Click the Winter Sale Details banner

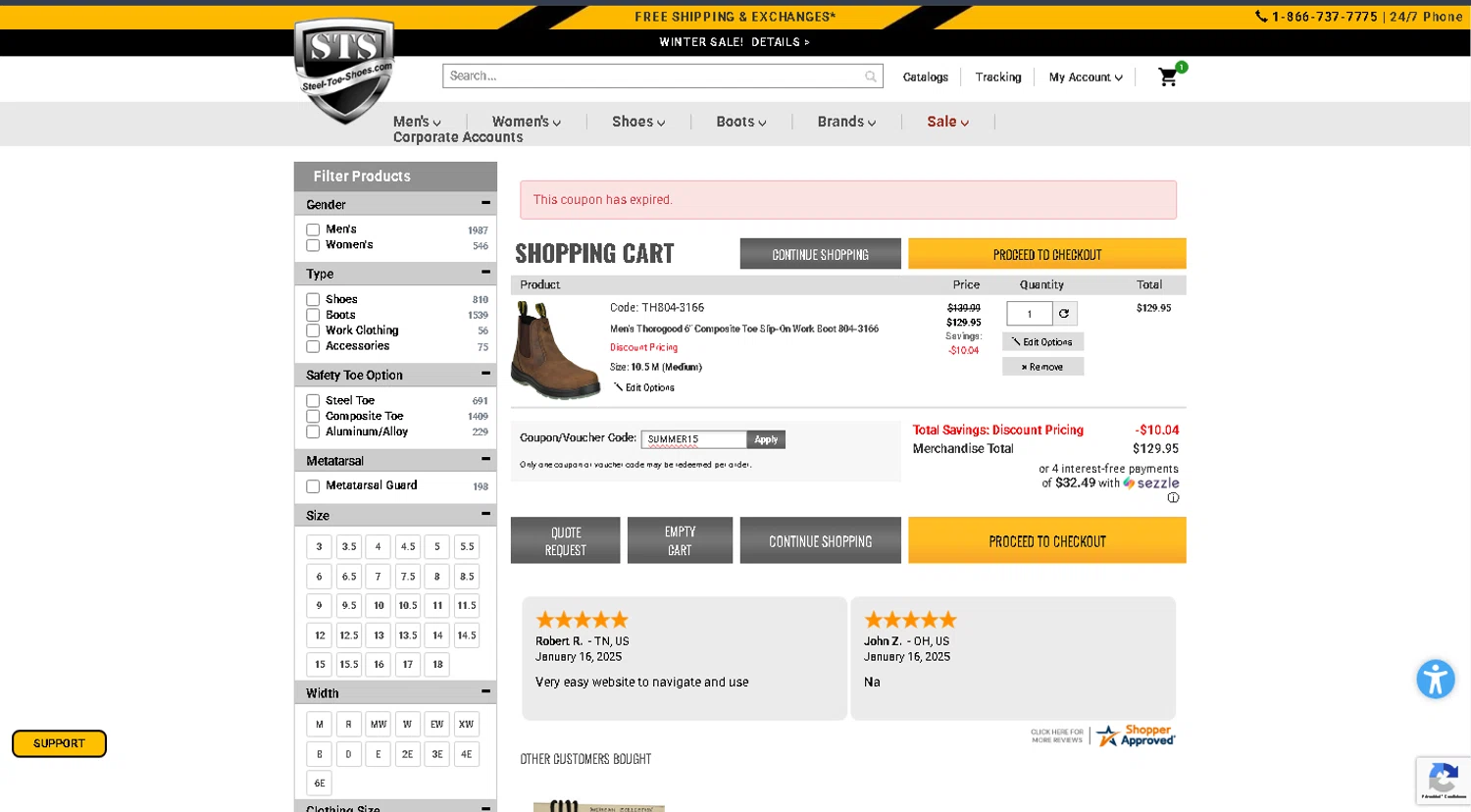tap(735, 42)
